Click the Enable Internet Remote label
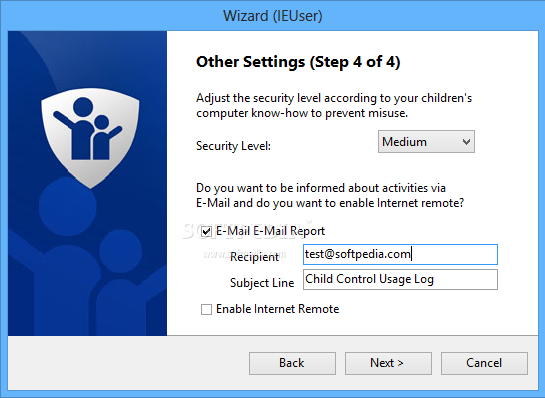The image size is (545, 398). click(277, 309)
